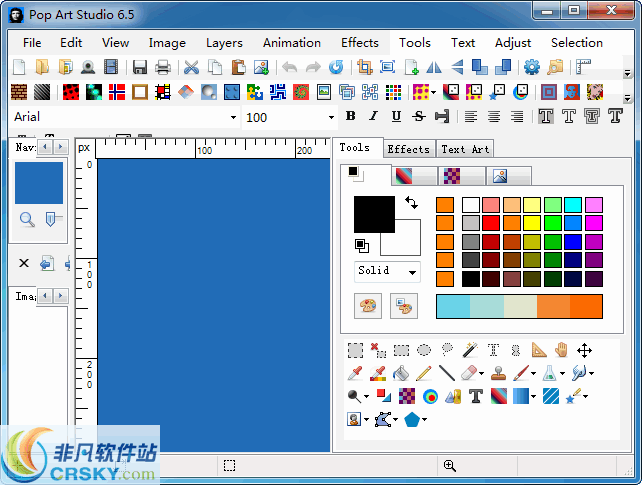
Task: Click the zoom-in icon in status bar
Action: [450, 465]
